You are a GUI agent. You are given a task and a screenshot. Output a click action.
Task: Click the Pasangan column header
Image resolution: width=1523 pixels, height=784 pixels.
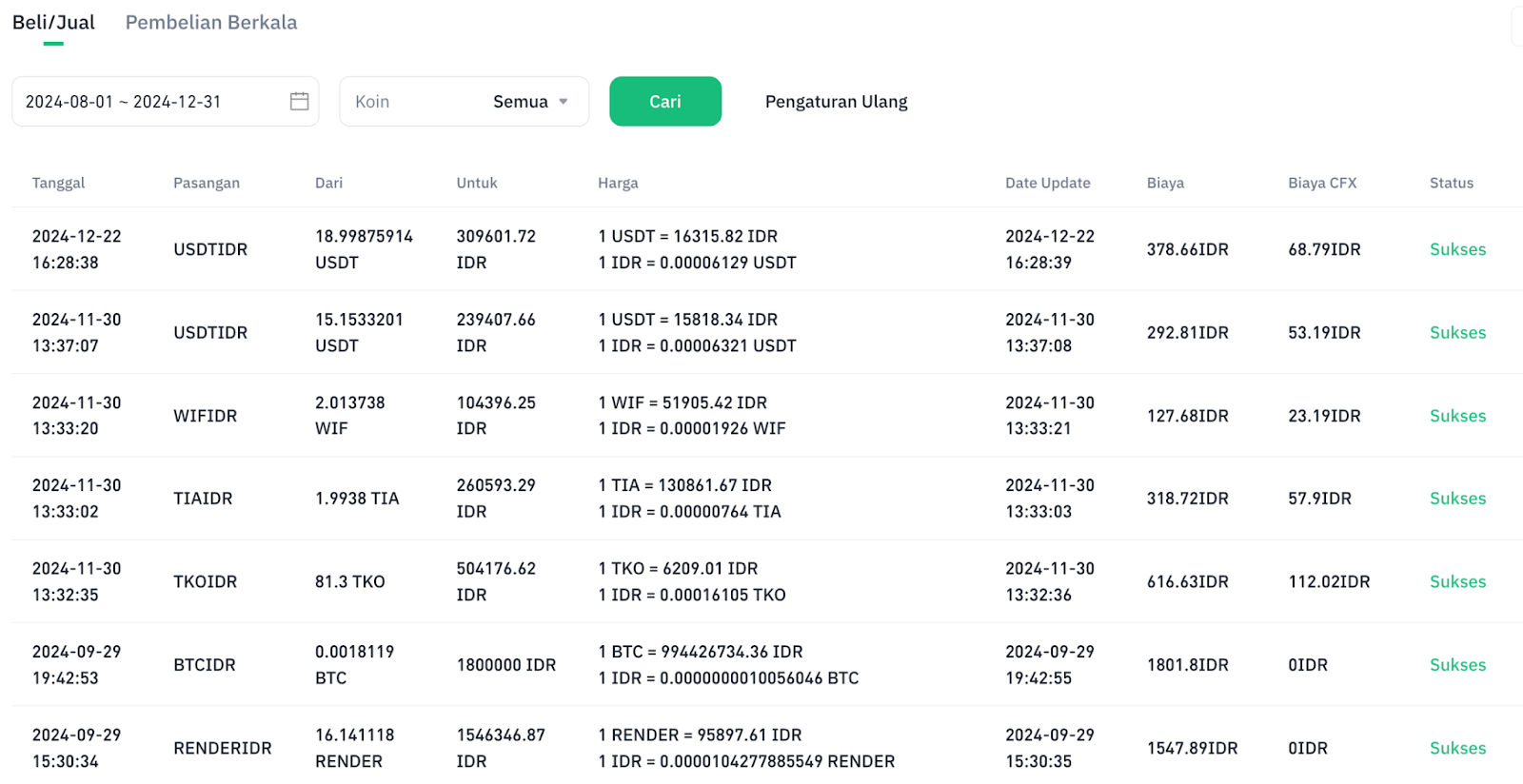pyautogui.click(x=207, y=183)
